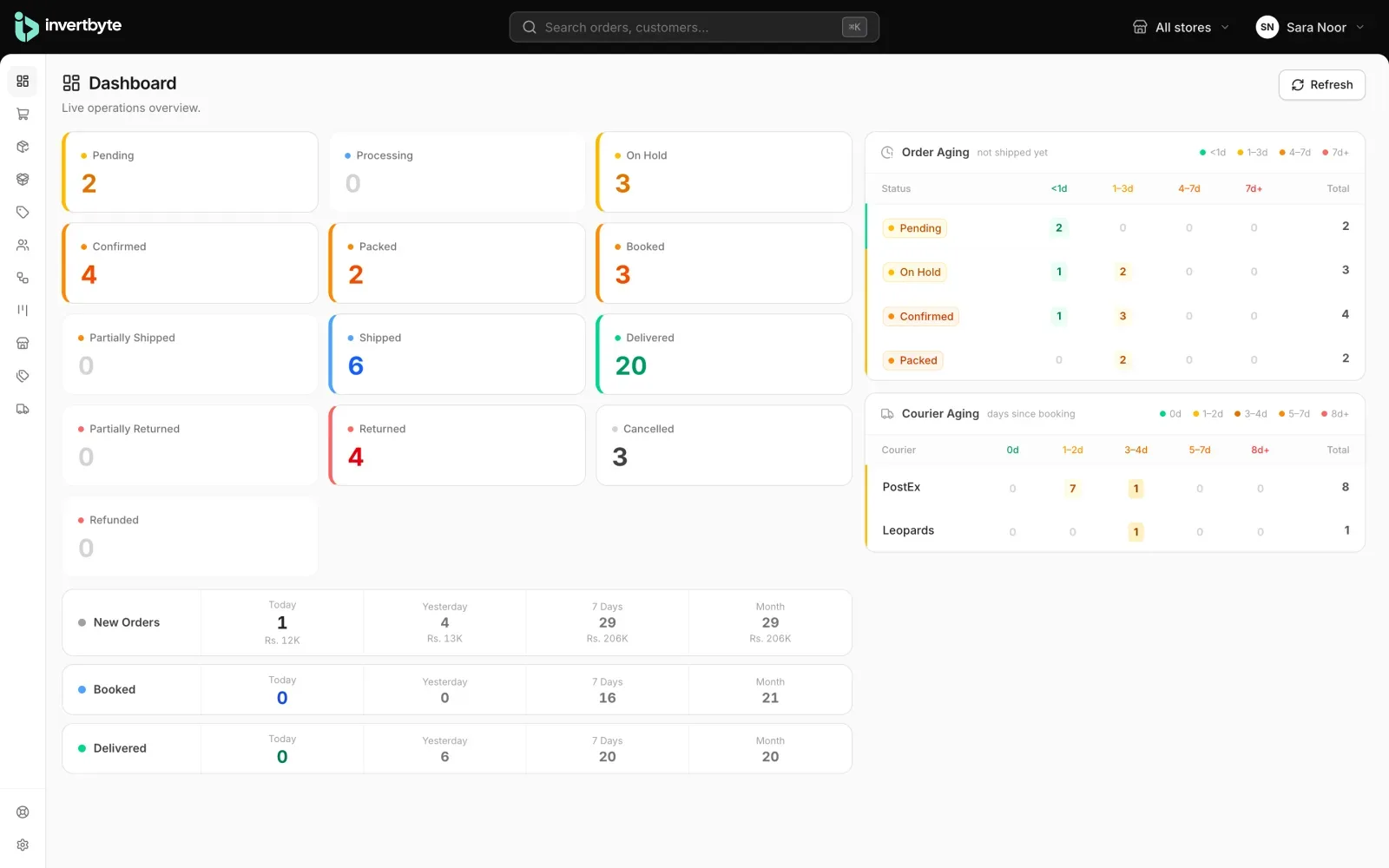Click PostEx 1-2d count of 7
Viewport: 1389px width, 868px height.
point(1072,489)
